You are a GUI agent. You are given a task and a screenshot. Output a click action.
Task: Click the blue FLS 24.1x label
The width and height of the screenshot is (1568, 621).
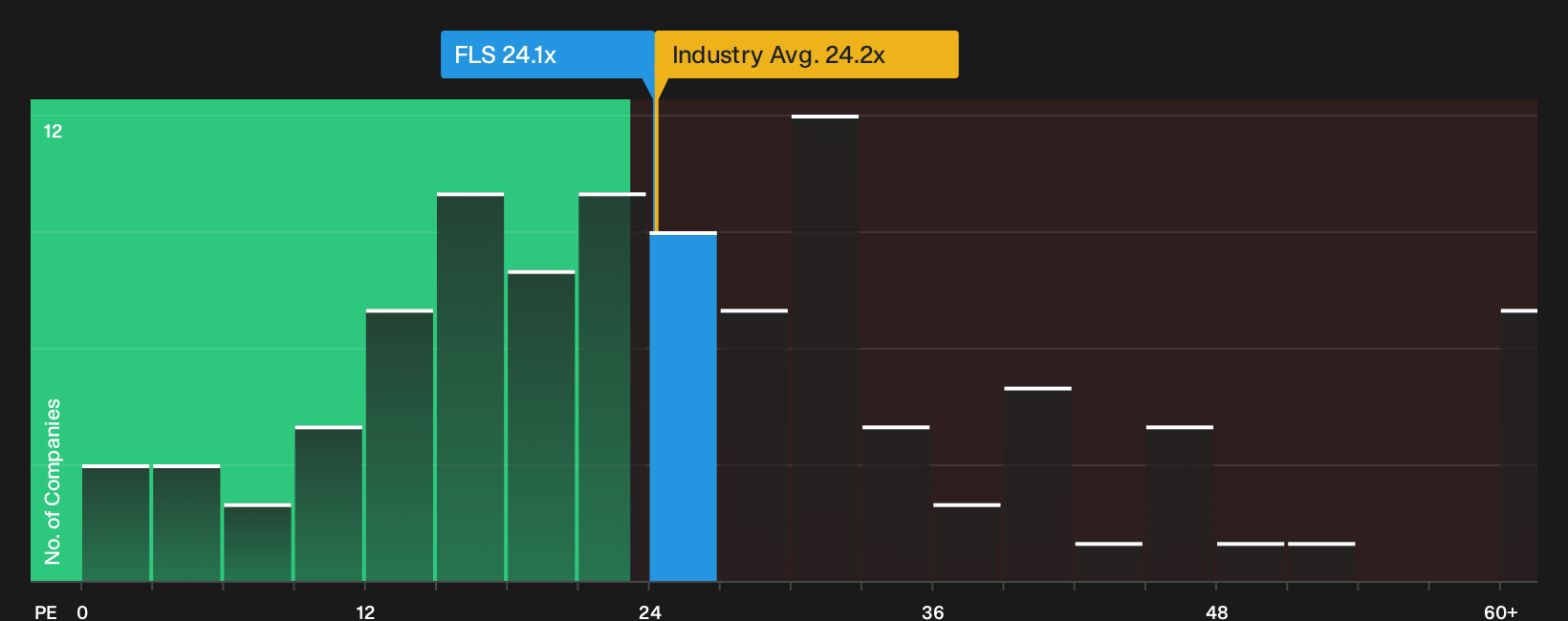pos(547,54)
